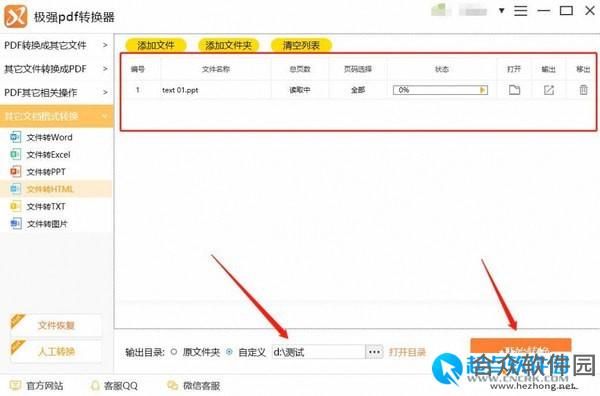Open file icon for text 01.ppt
The width and height of the screenshot is (600, 396).
click(x=514, y=90)
